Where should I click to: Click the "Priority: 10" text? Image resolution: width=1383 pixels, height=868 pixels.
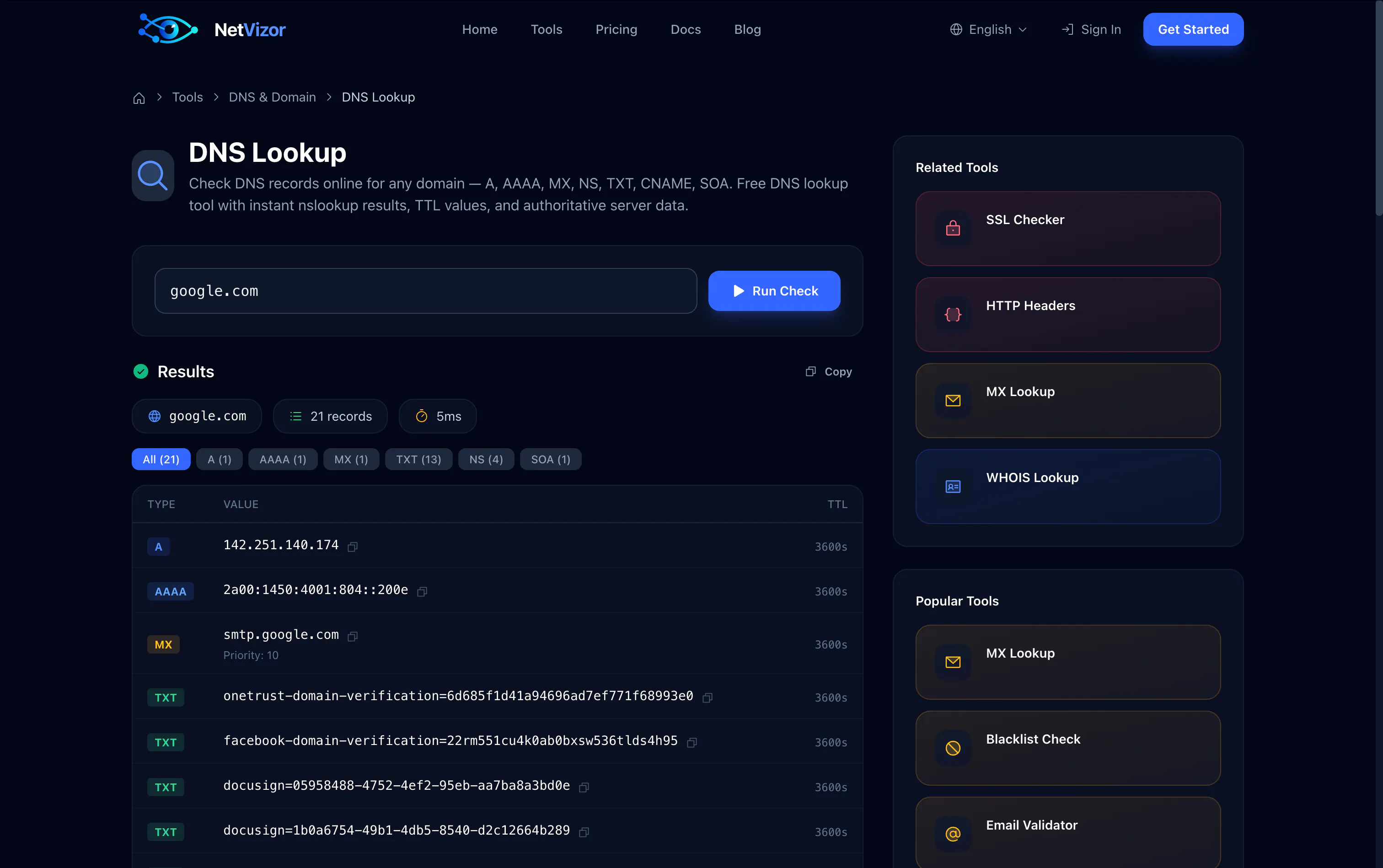[x=251, y=655]
